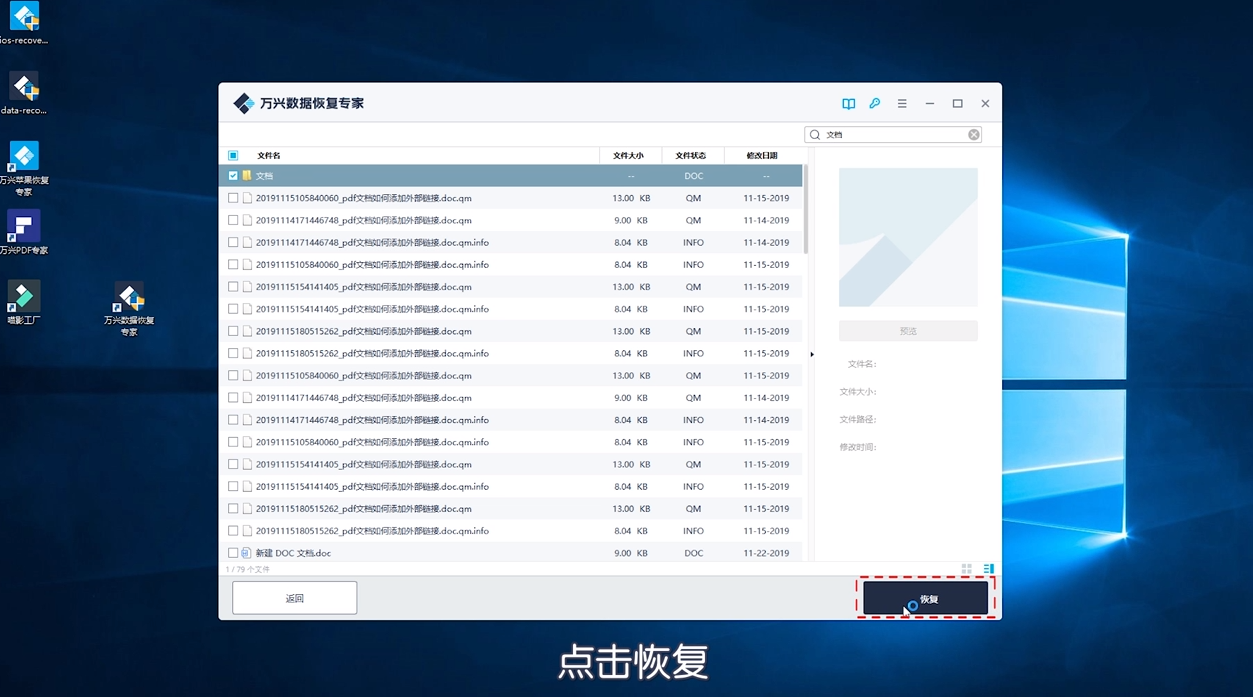The image size is (1253, 697).
Task: Open the ios-recove... desktop shortcut
Action: (24, 24)
